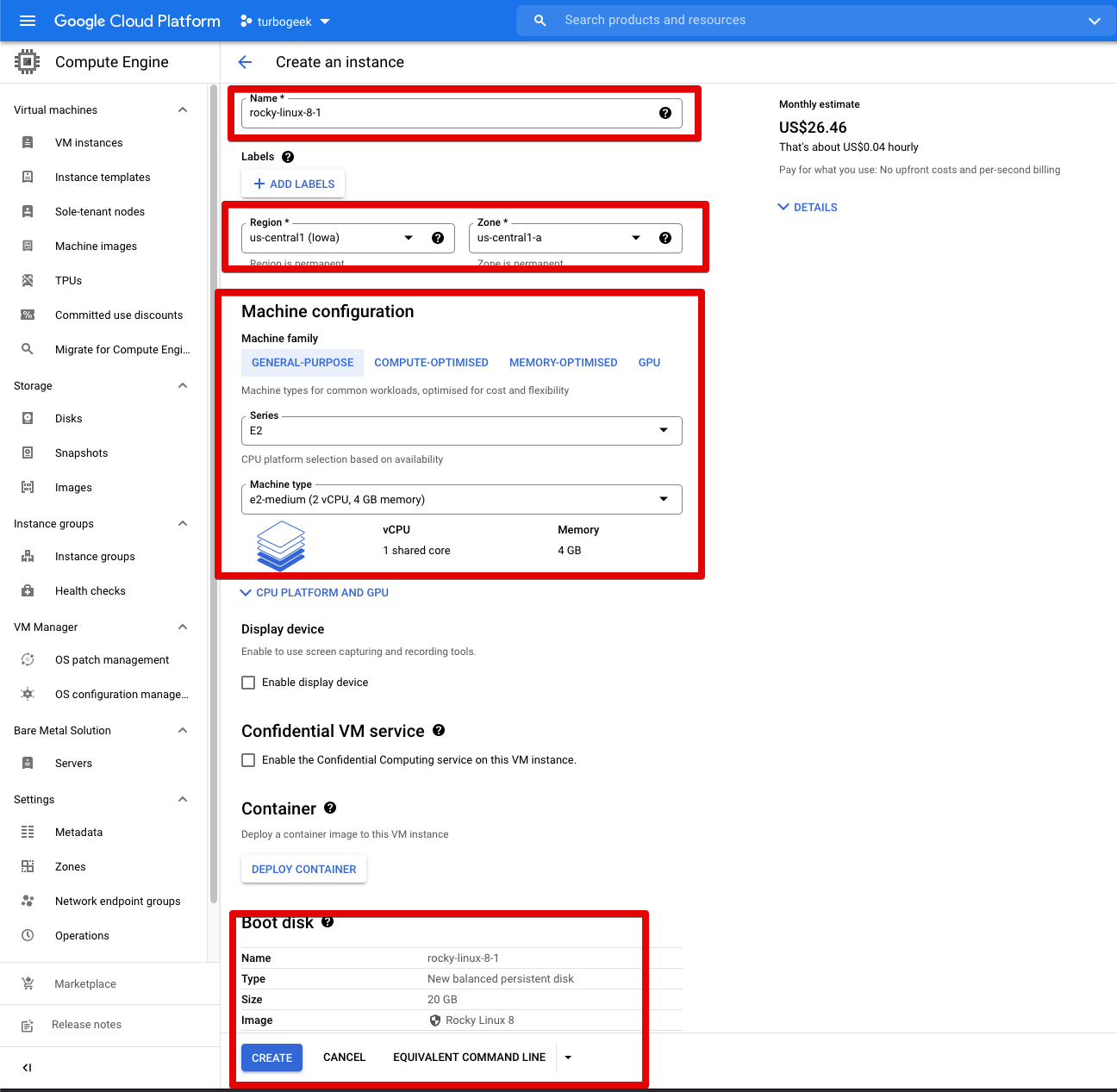Open Zones under Settings
The width and height of the screenshot is (1117, 1092).
(71, 867)
